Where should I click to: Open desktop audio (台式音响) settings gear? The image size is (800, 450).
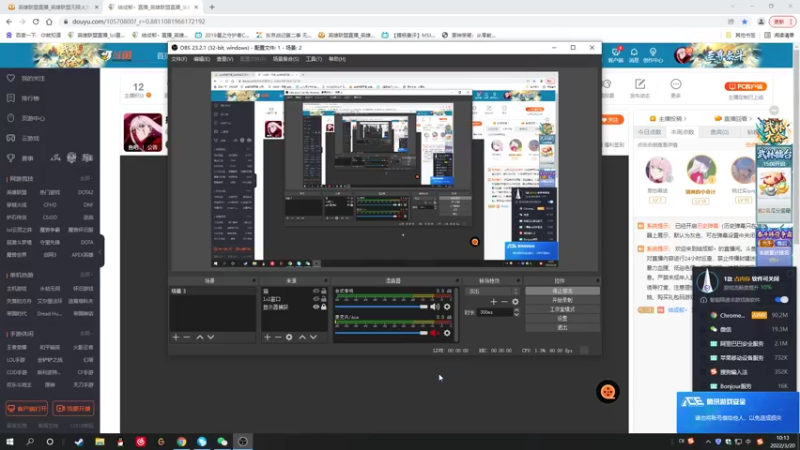[x=447, y=307]
